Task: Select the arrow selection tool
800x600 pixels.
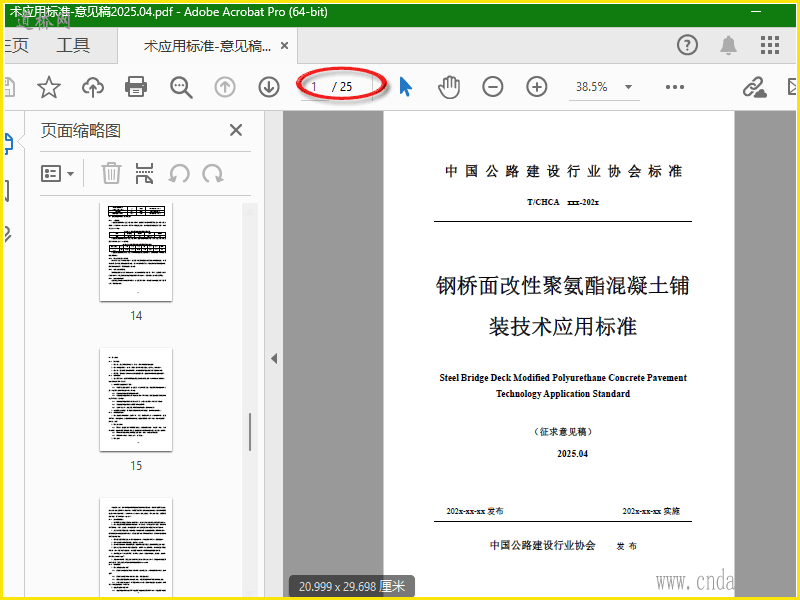Action: 406,87
